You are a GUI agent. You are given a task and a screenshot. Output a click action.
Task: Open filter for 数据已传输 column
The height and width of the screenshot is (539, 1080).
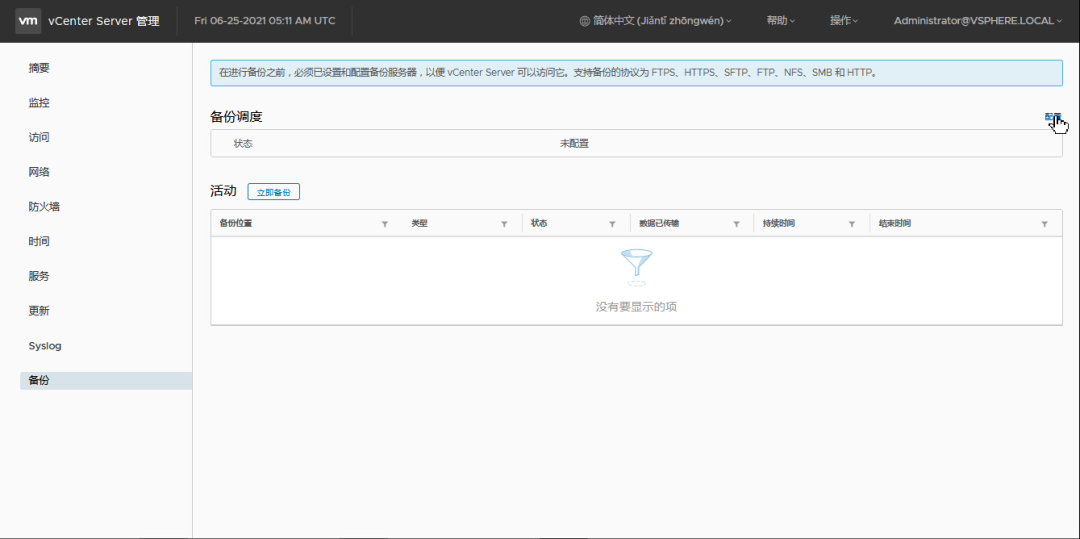(x=736, y=224)
